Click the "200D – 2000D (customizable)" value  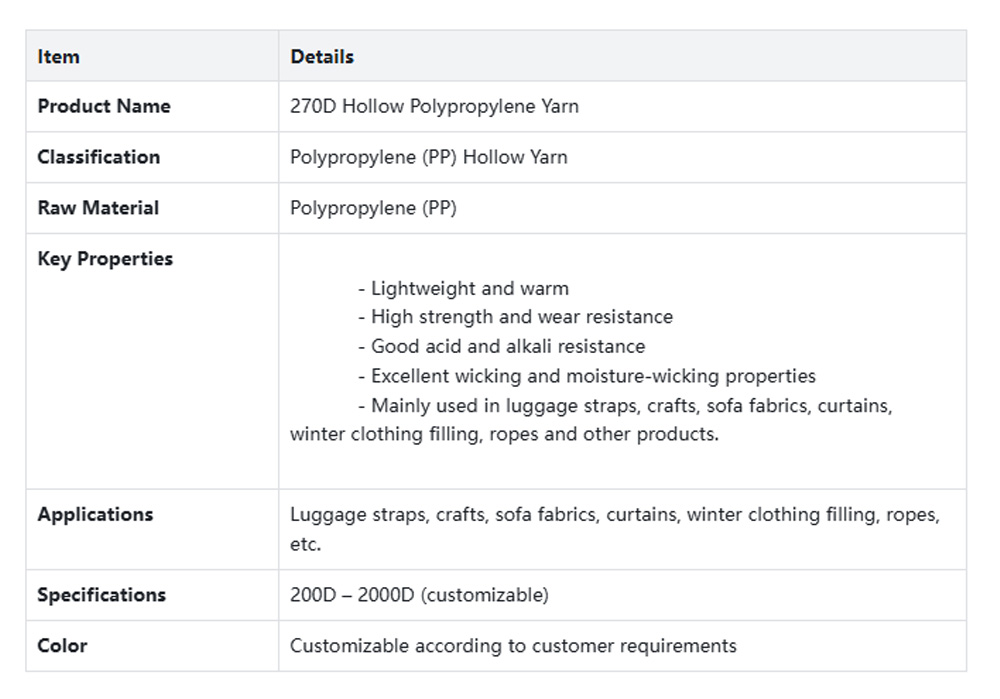click(x=419, y=595)
